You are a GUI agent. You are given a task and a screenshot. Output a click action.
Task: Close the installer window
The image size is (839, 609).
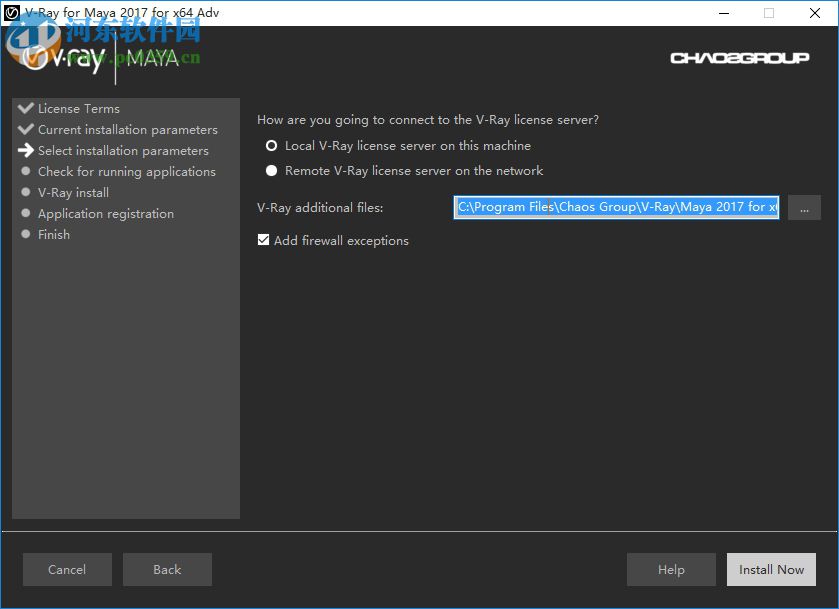[815, 13]
